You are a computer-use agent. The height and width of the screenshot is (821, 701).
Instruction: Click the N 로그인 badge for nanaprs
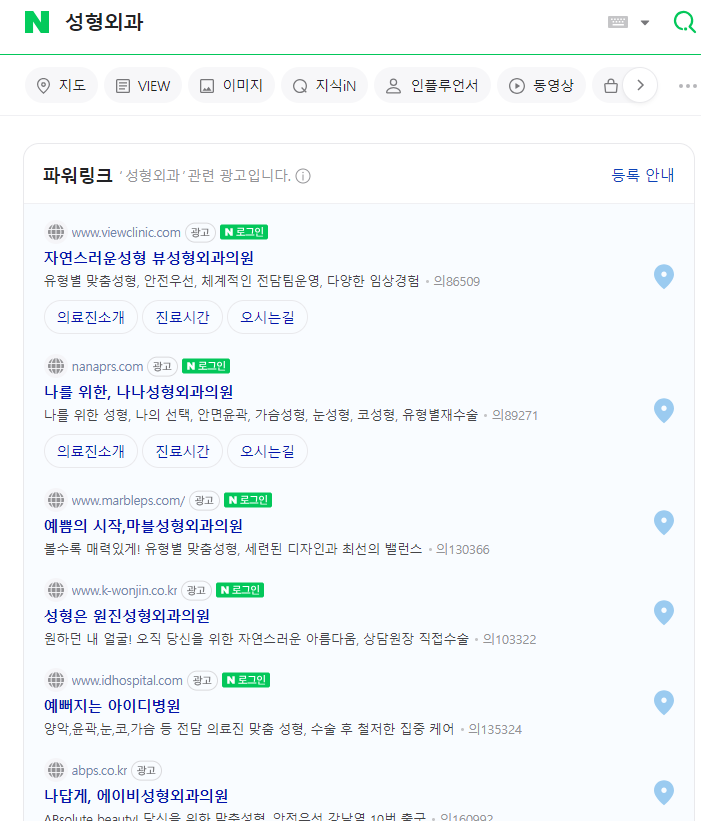point(206,366)
